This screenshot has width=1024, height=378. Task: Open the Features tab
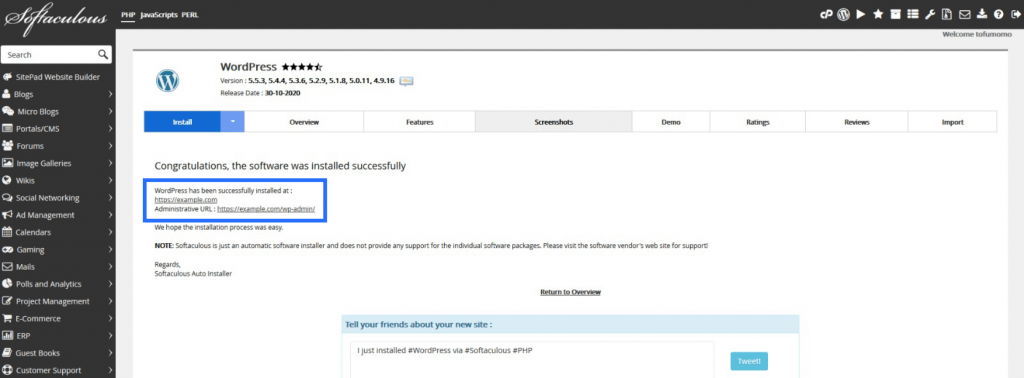(419, 122)
